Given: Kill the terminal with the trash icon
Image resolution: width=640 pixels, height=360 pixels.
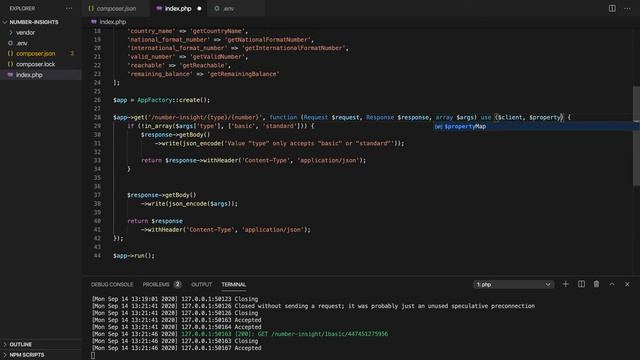Looking at the screenshot, I should tap(596, 284).
